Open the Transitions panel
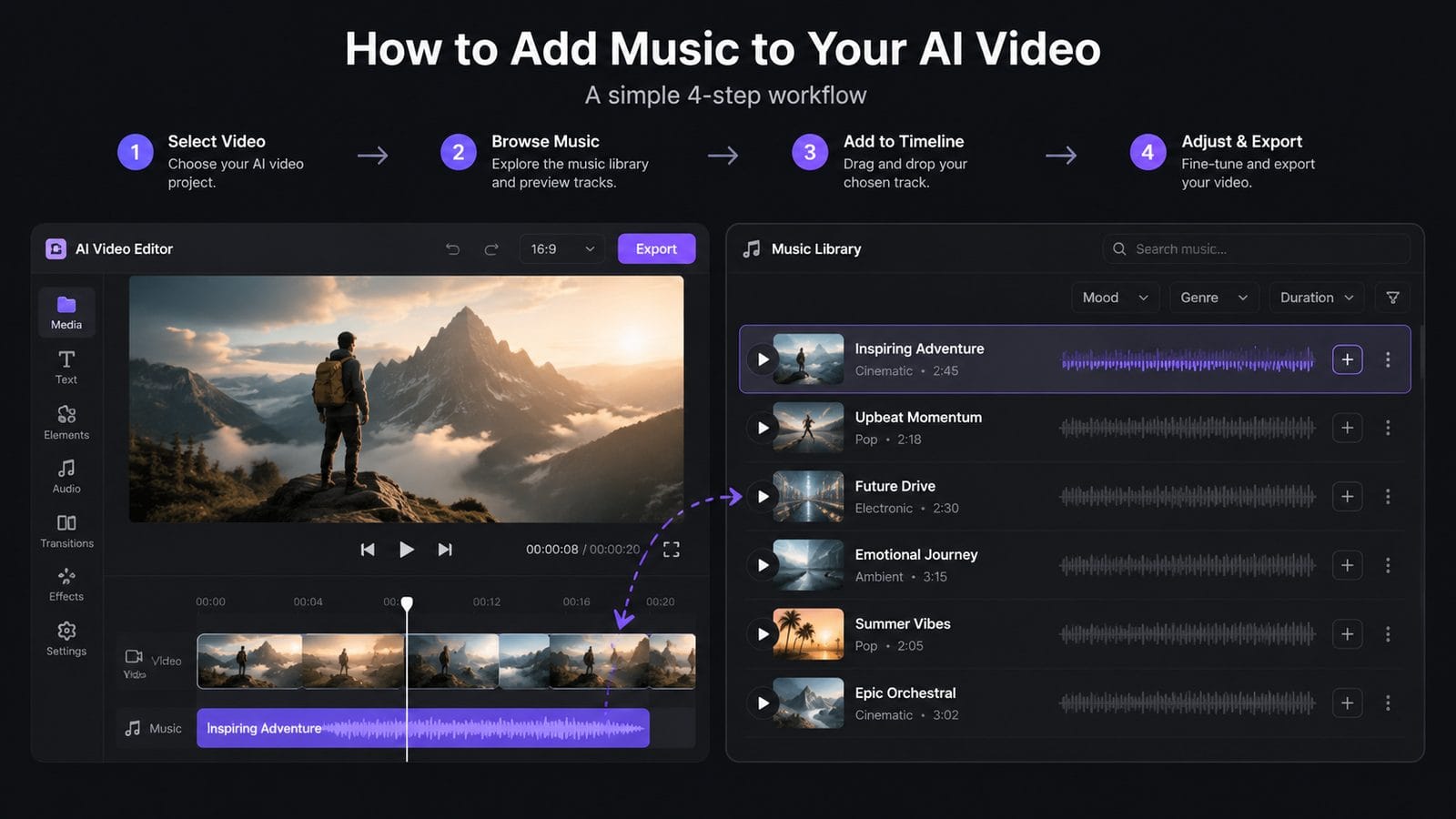This screenshot has width=1456, height=819. [x=66, y=531]
